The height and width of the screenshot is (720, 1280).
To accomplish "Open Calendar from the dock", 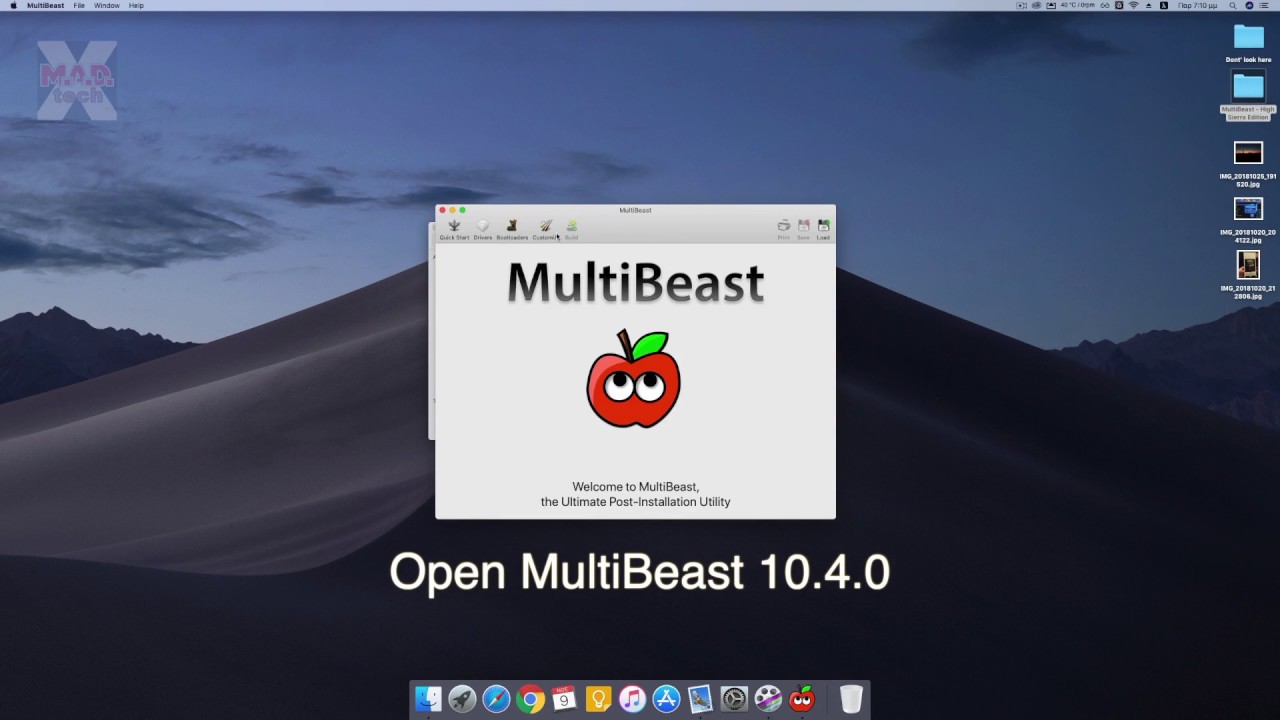I will pos(564,698).
